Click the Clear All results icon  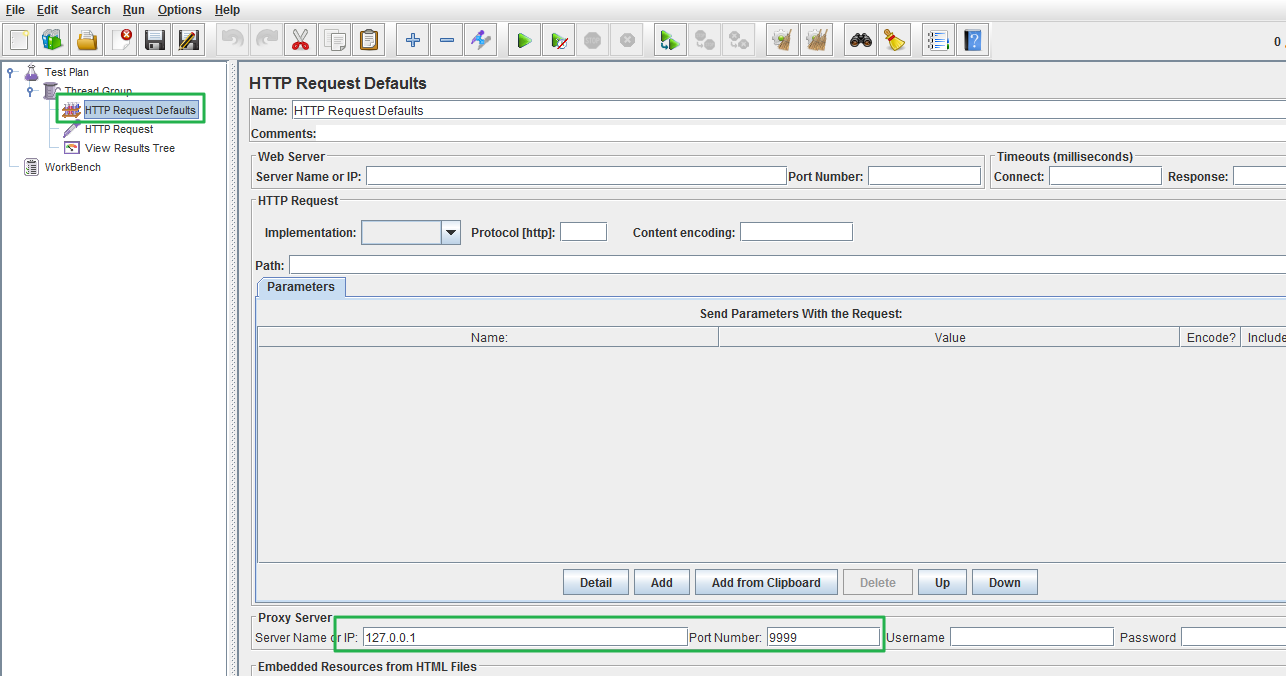tap(817, 41)
